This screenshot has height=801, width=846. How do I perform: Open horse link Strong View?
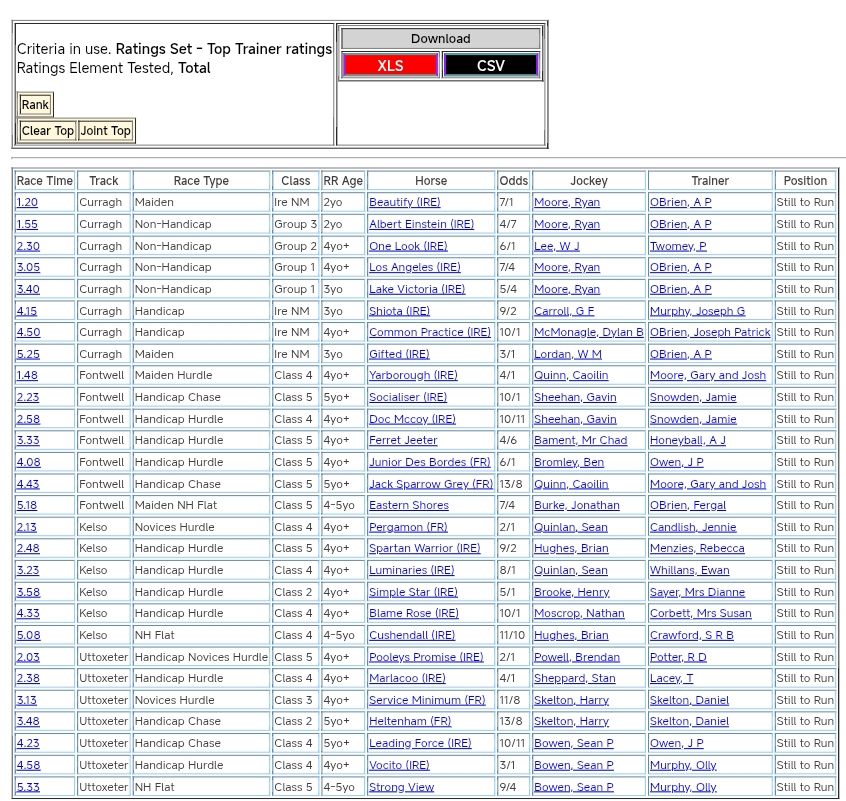coord(401,787)
